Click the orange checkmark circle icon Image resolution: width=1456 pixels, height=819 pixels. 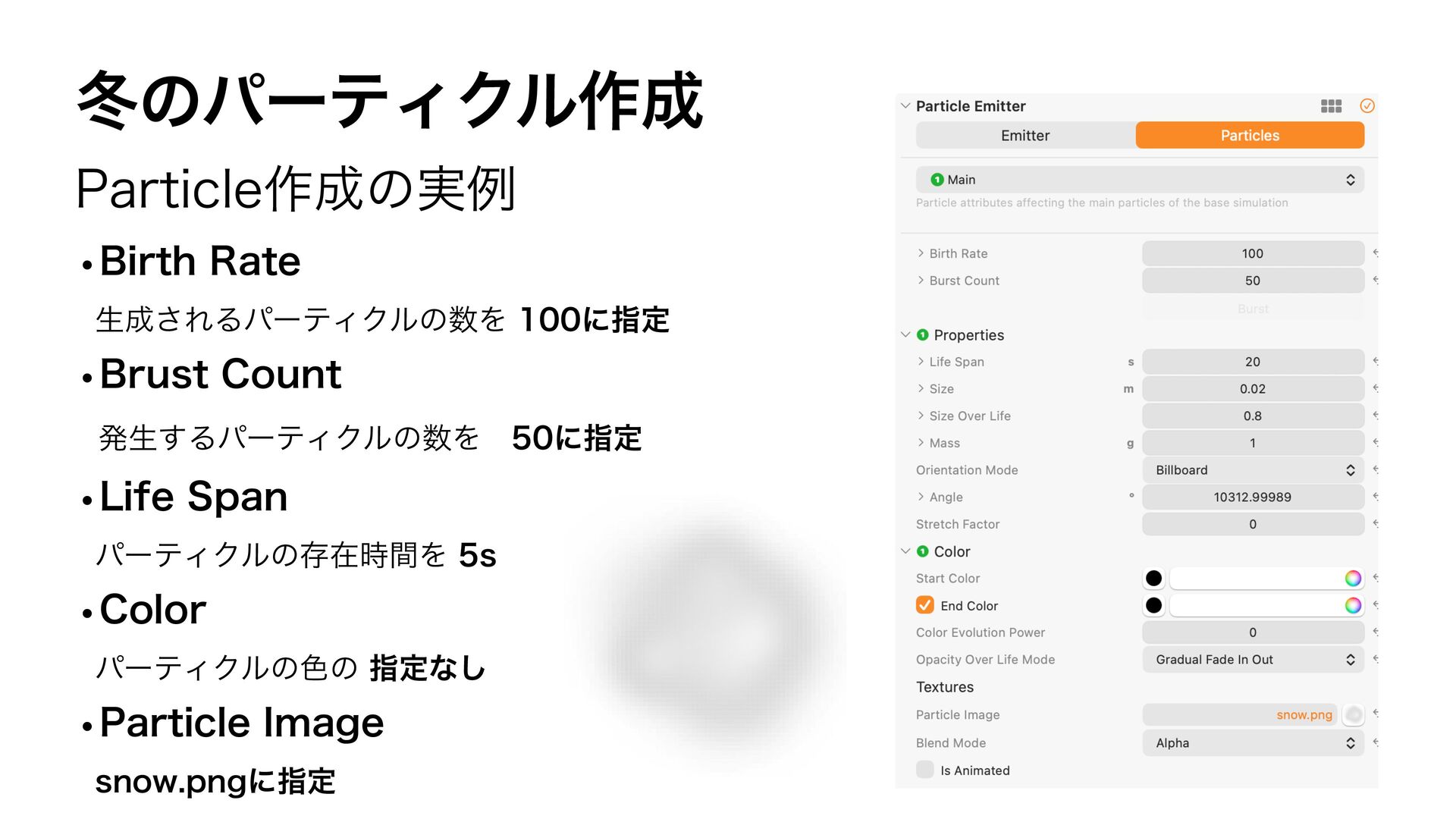1367,106
